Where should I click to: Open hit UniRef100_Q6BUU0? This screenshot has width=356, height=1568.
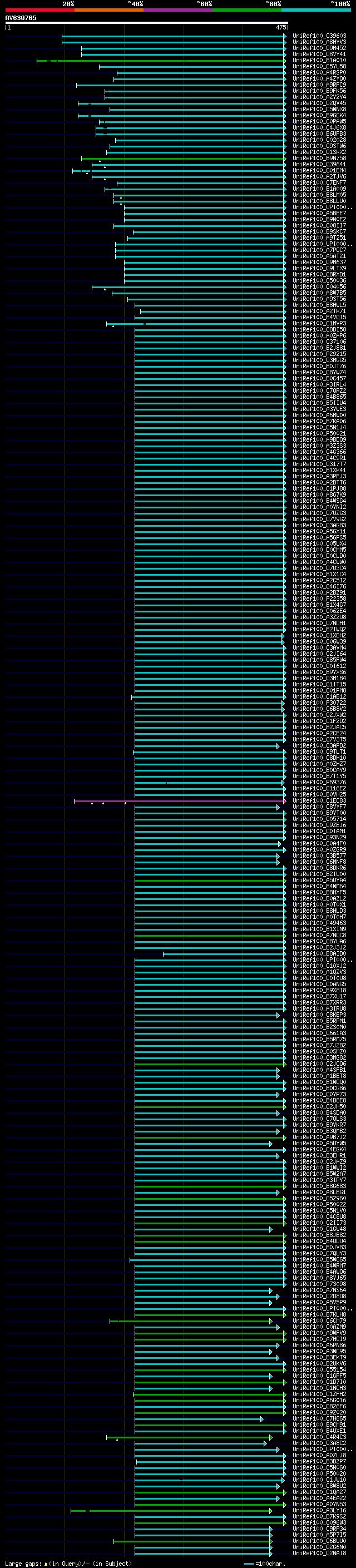click(x=319, y=1541)
